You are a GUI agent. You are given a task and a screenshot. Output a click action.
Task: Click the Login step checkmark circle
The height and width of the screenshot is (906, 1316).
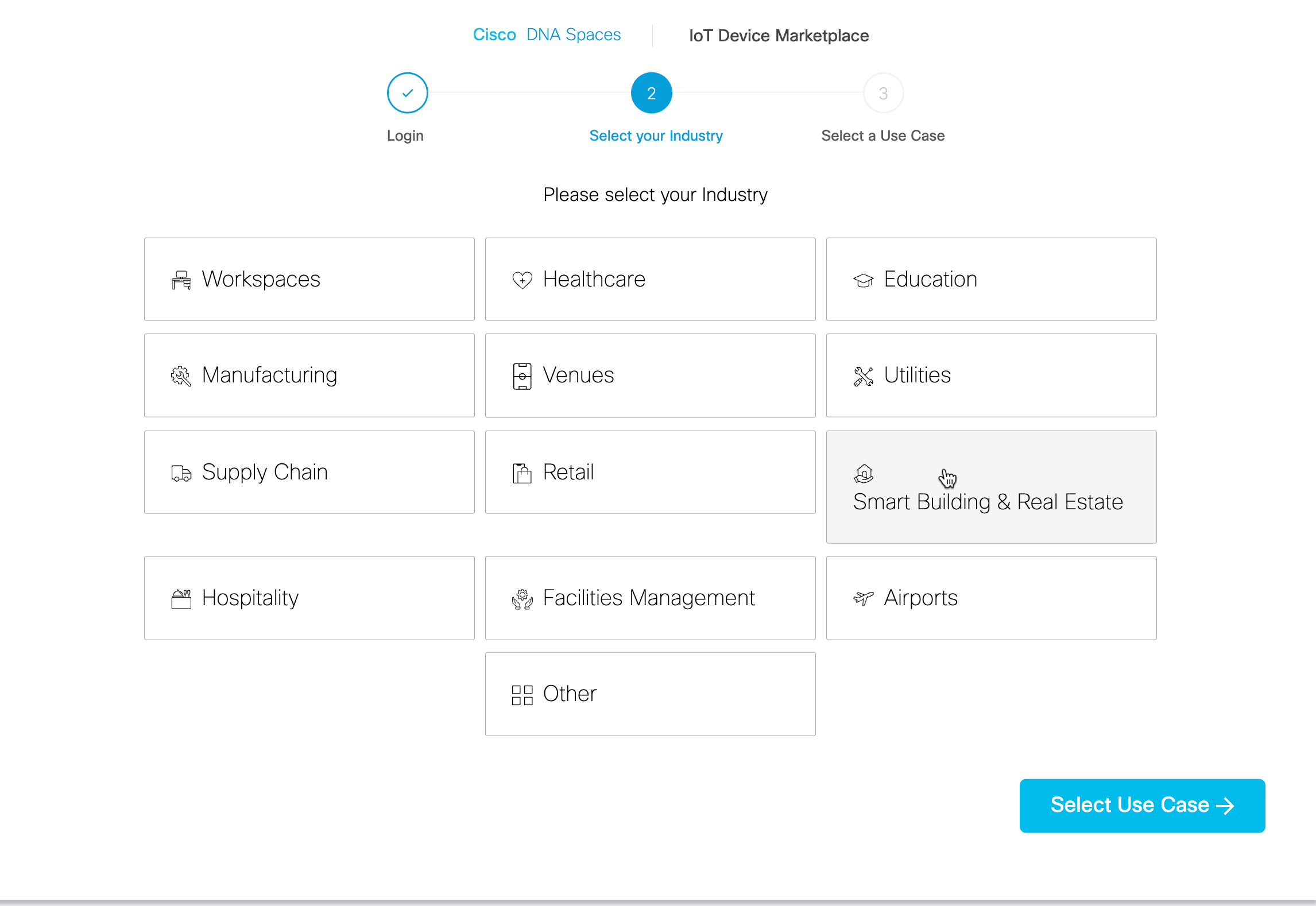[407, 93]
